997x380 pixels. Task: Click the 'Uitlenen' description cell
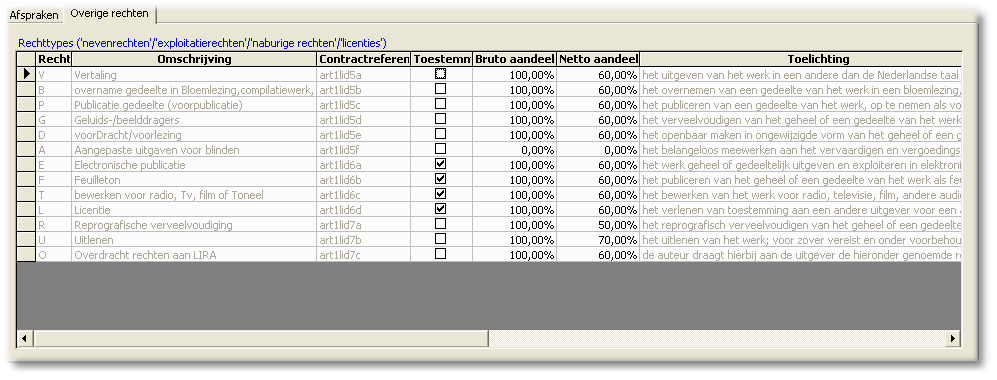194,240
